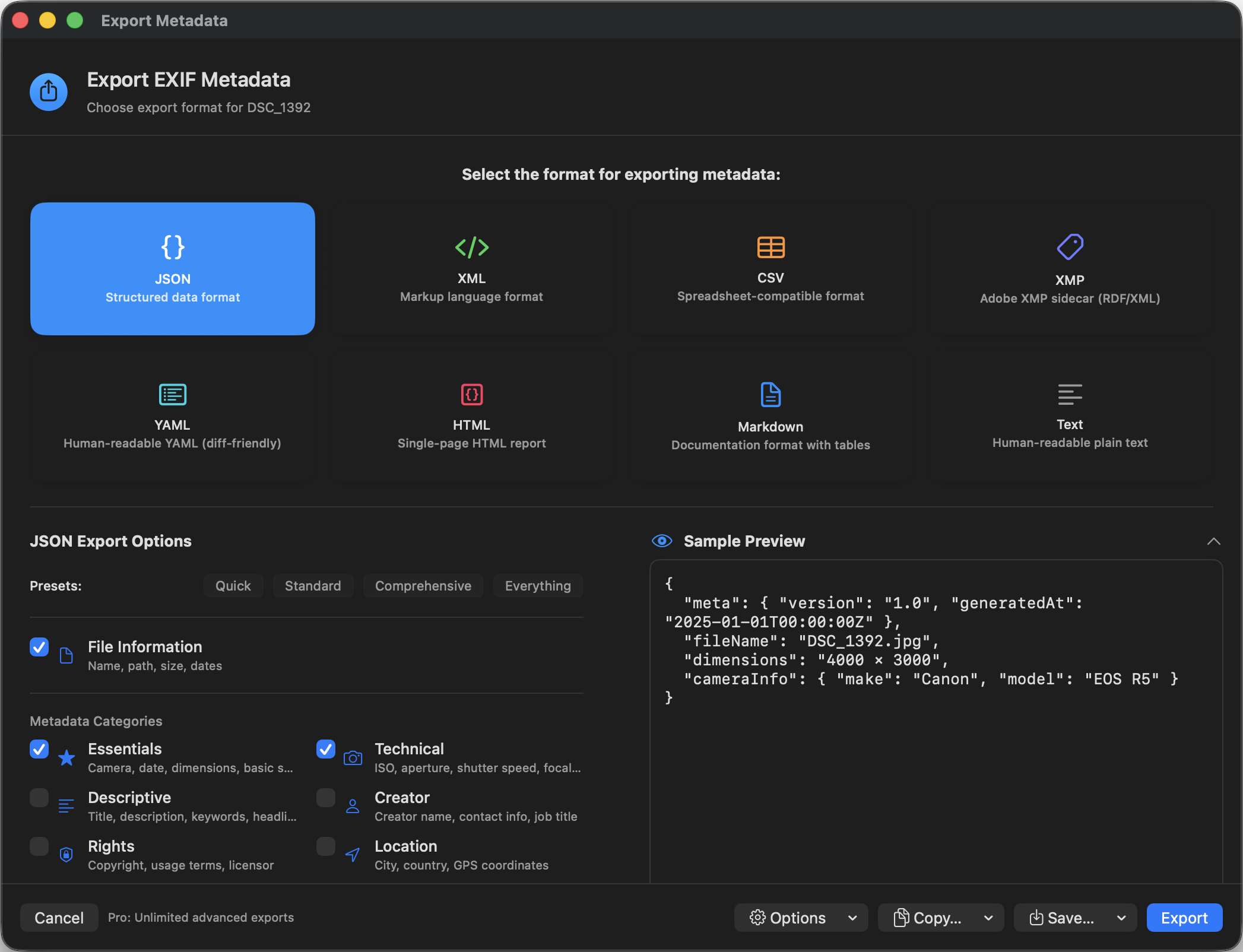Click the Markdown document icon

tap(770, 394)
